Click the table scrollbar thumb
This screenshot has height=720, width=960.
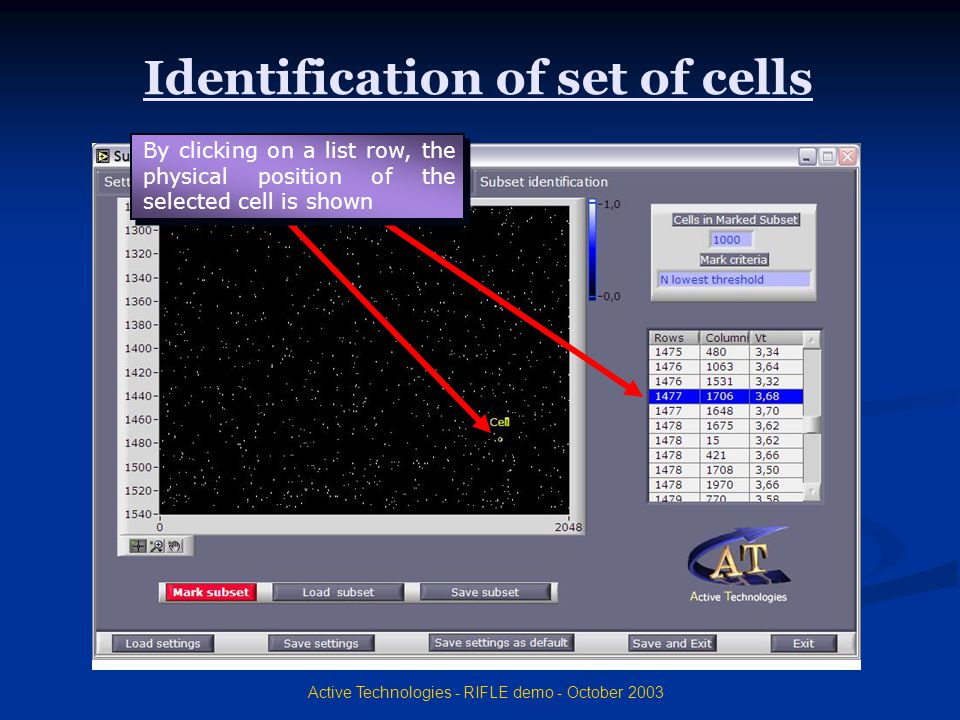[811, 424]
